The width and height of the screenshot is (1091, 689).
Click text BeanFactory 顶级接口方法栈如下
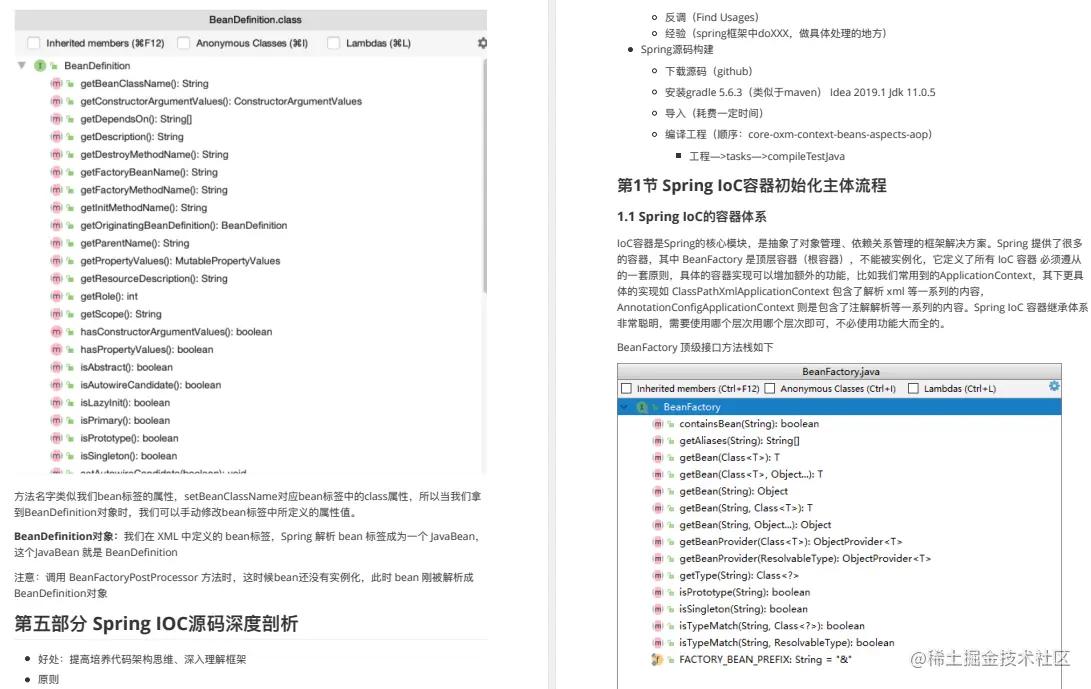695,347
